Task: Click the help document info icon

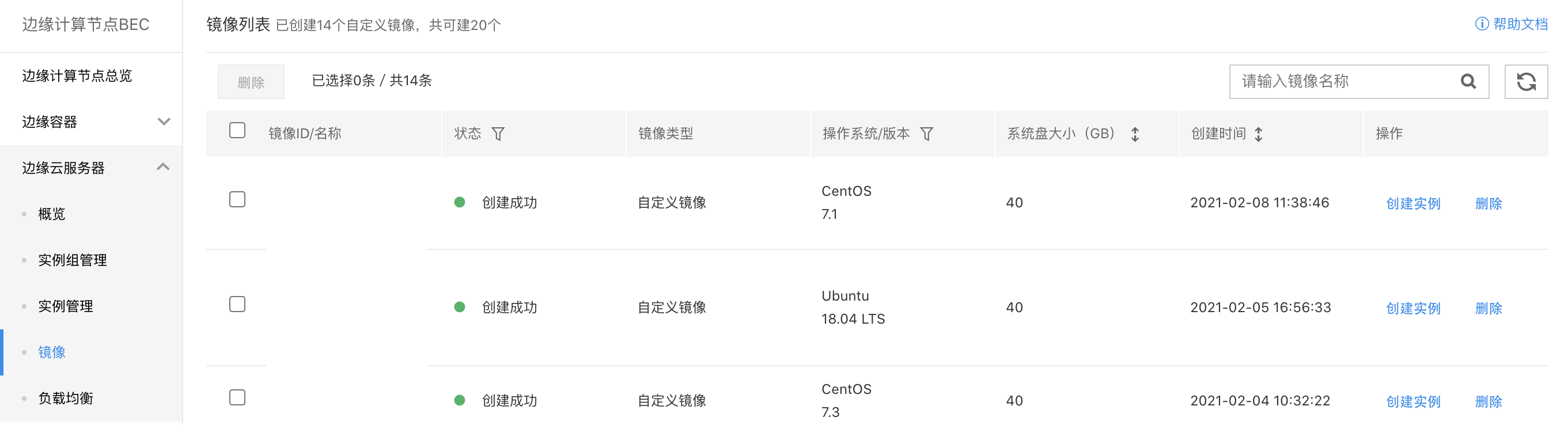Action: pyautogui.click(x=1482, y=24)
